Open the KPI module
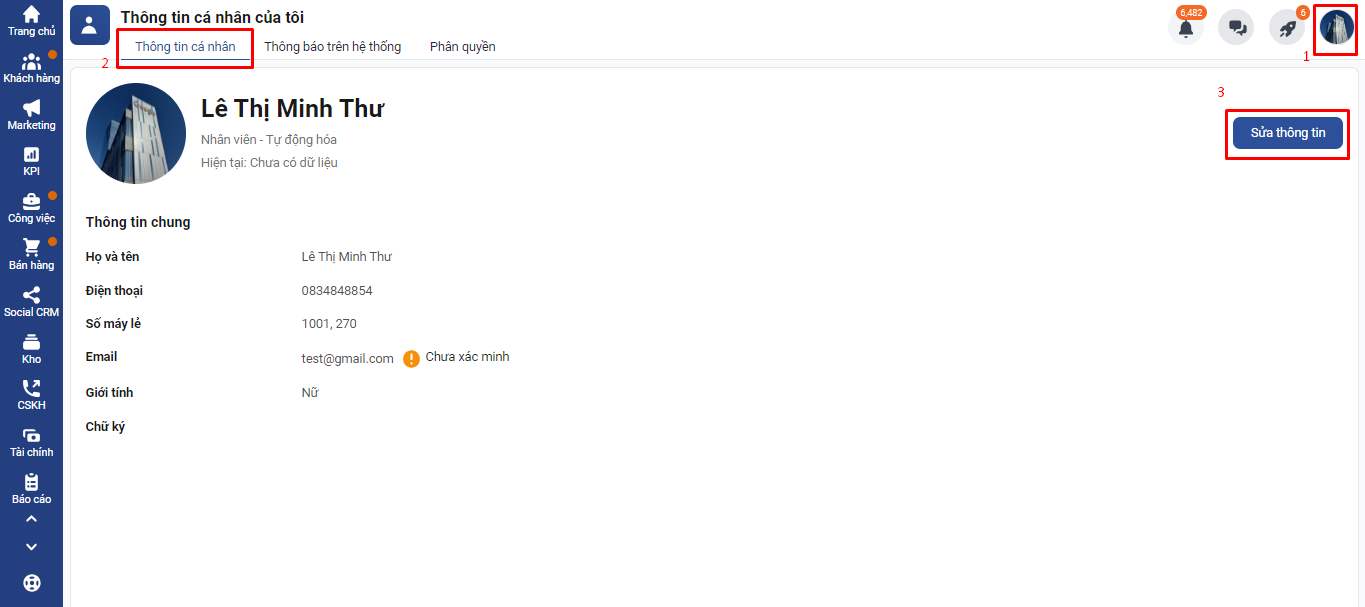The height and width of the screenshot is (607, 1365). click(x=31, y=160)
